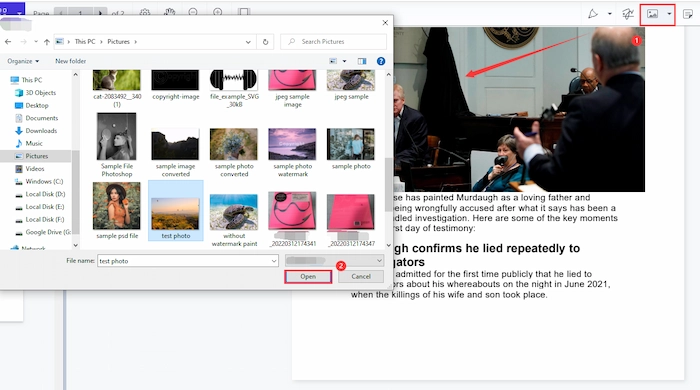Select the 'jpeg sample image' file
Viewport: 700px width, 390px height.
pyautogui.click(x=292, y=89)
